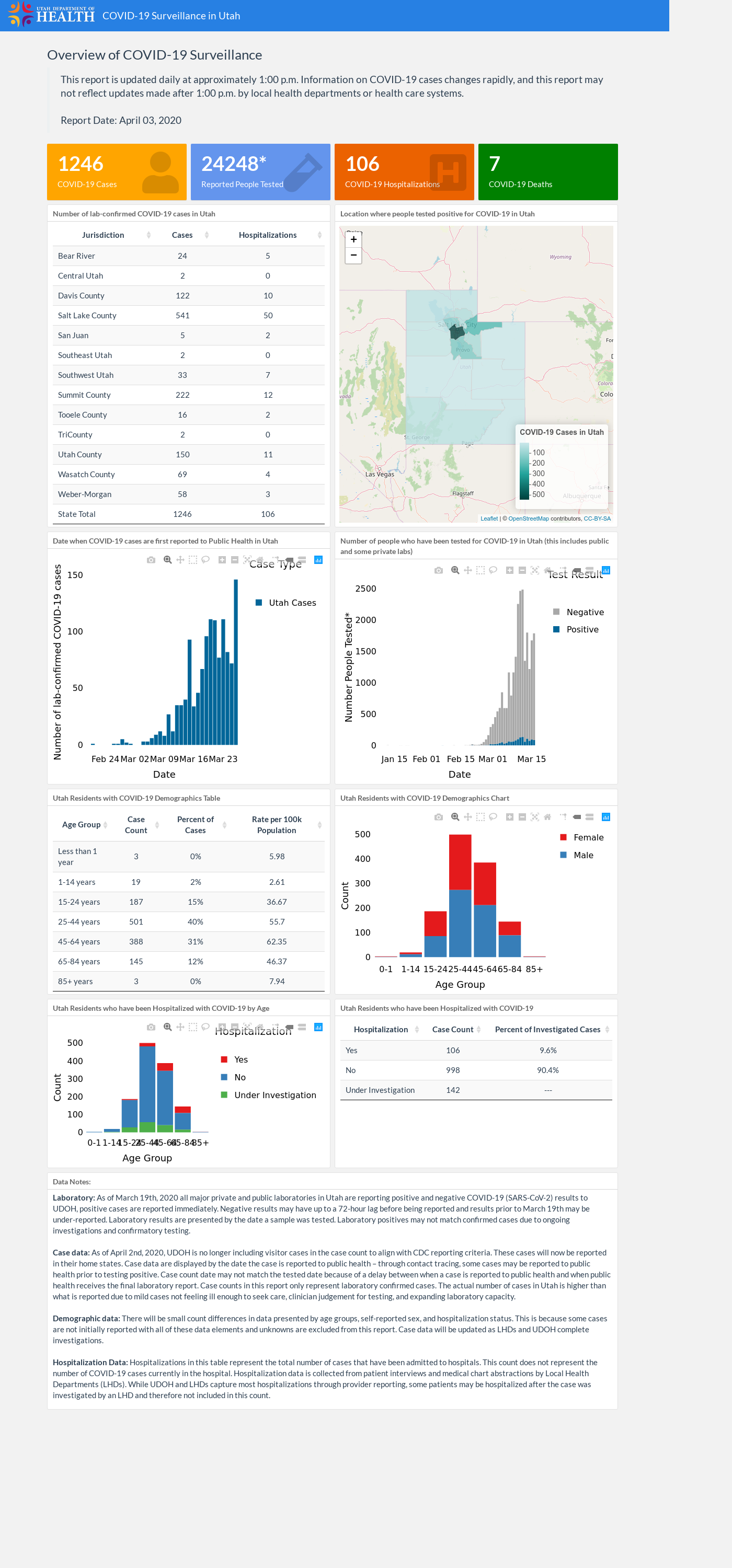The image size is (732, 1568).
Task: Click the Hospitalizations column header
Action: [268, 235]
